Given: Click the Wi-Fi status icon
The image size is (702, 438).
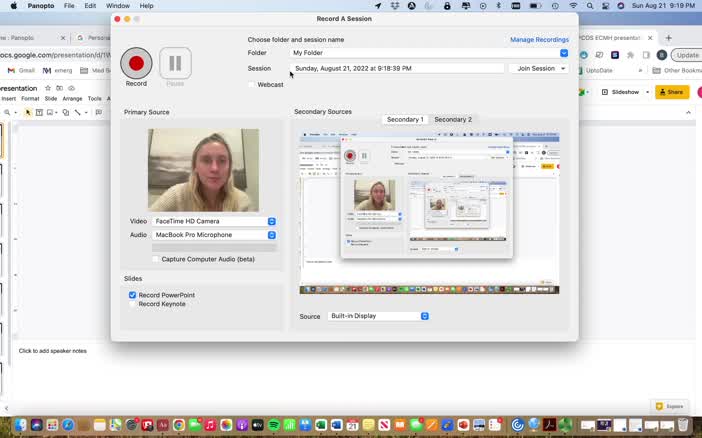Looking at the screenshot, I should pyautogui.click(x=573, y=6).
